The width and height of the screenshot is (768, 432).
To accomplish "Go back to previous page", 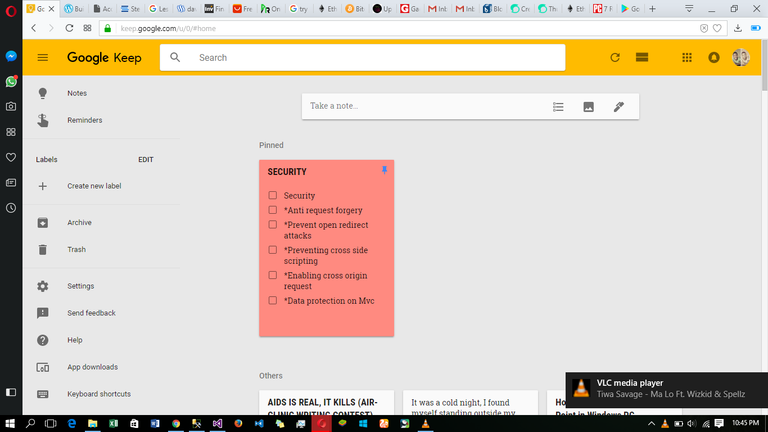I will click(34, 28).
